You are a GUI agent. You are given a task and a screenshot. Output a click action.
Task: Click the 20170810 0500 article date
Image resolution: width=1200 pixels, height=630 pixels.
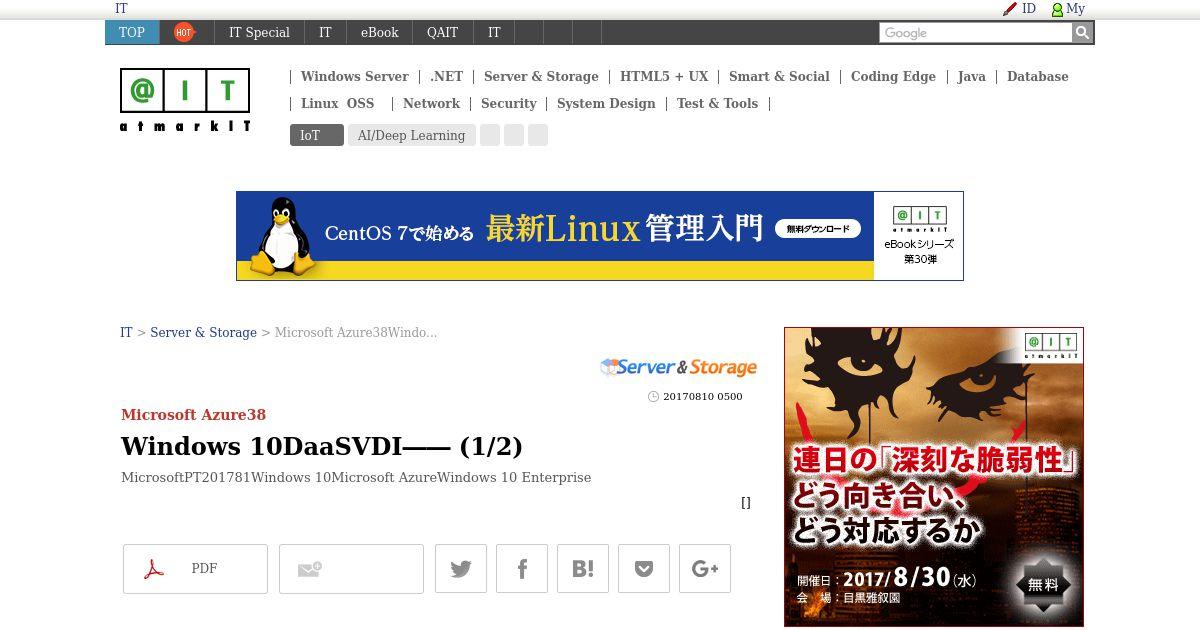702,396
